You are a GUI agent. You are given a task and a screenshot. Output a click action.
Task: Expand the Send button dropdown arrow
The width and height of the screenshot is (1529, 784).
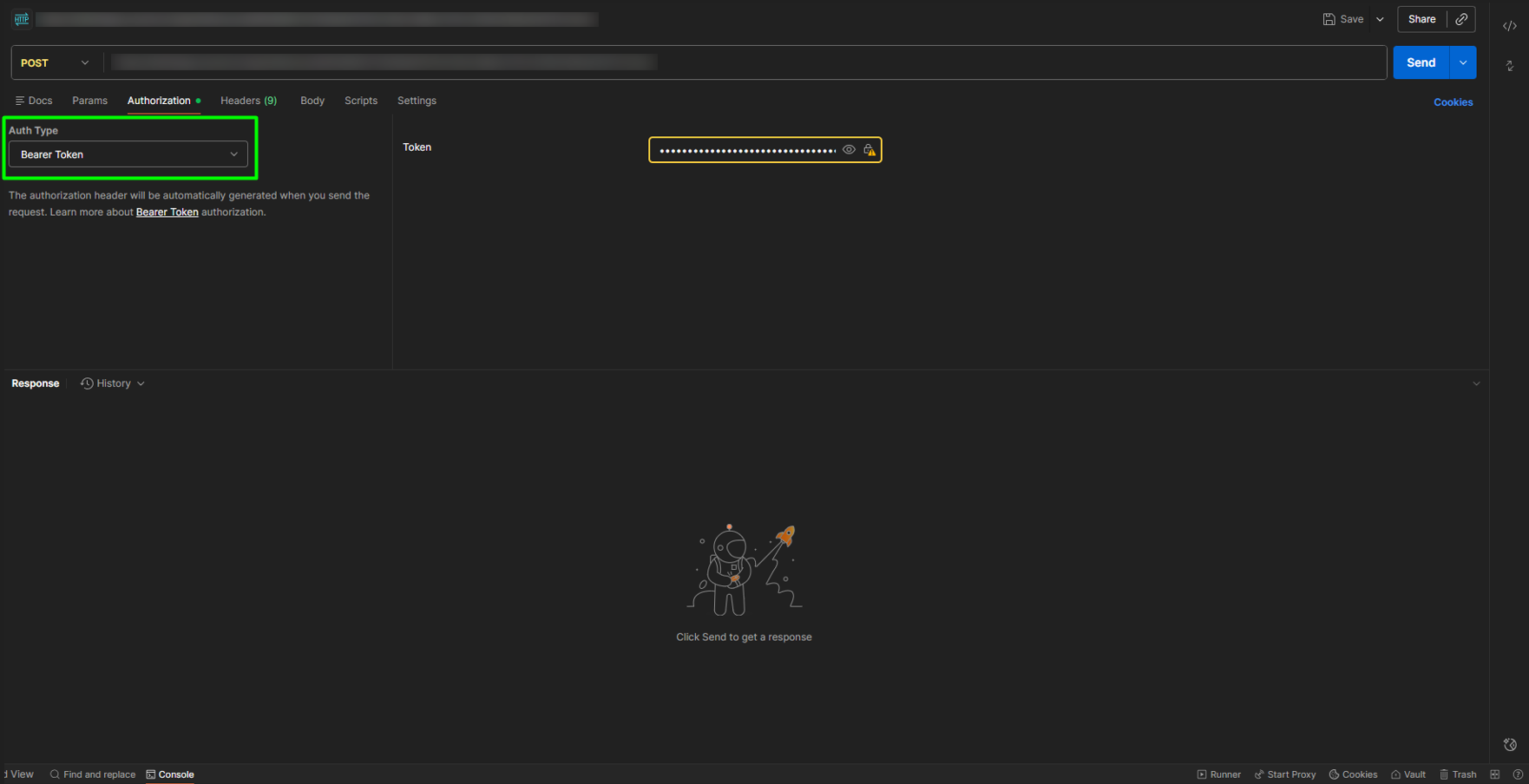[1463, 62]
